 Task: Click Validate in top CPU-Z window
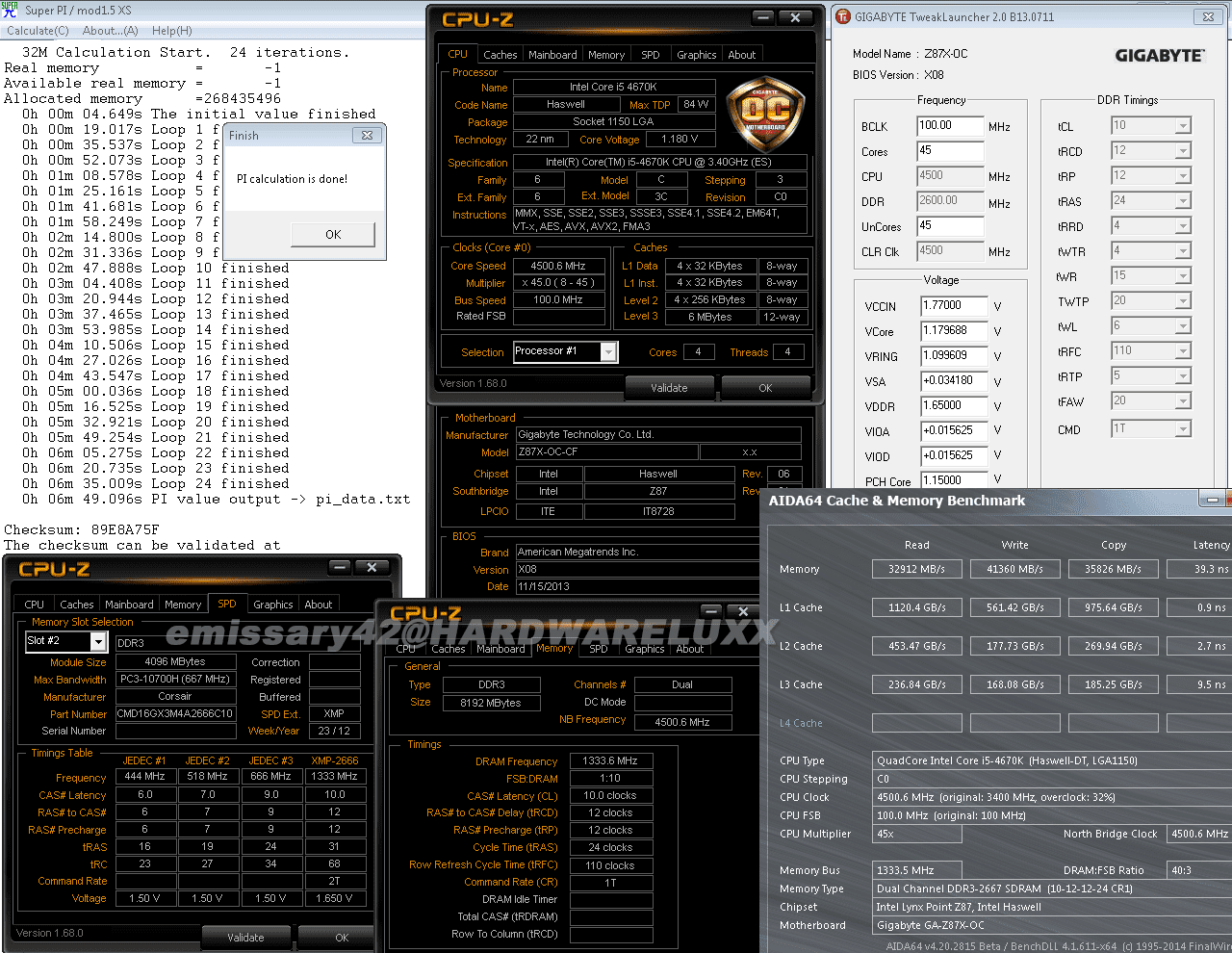click(669, 388)
